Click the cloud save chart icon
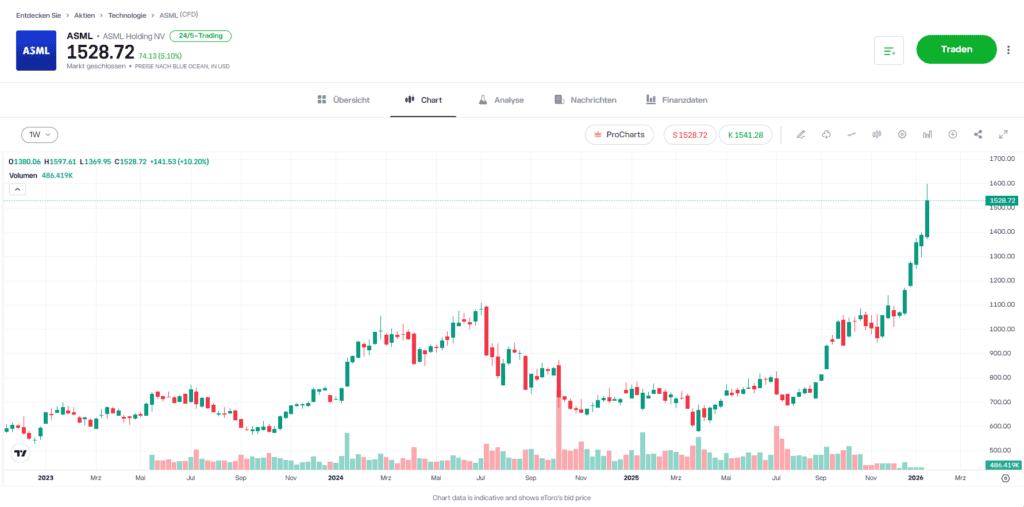Screen dimensions: 1024x507 coord(826,134)
